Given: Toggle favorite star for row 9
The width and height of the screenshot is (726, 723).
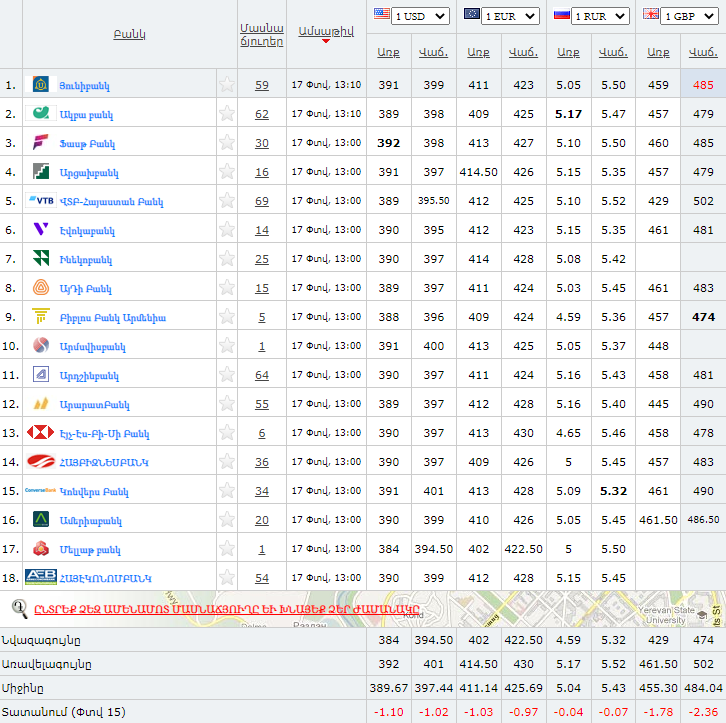Looking at the screenshot, I should pyautogui.click(x=227, y=316).
